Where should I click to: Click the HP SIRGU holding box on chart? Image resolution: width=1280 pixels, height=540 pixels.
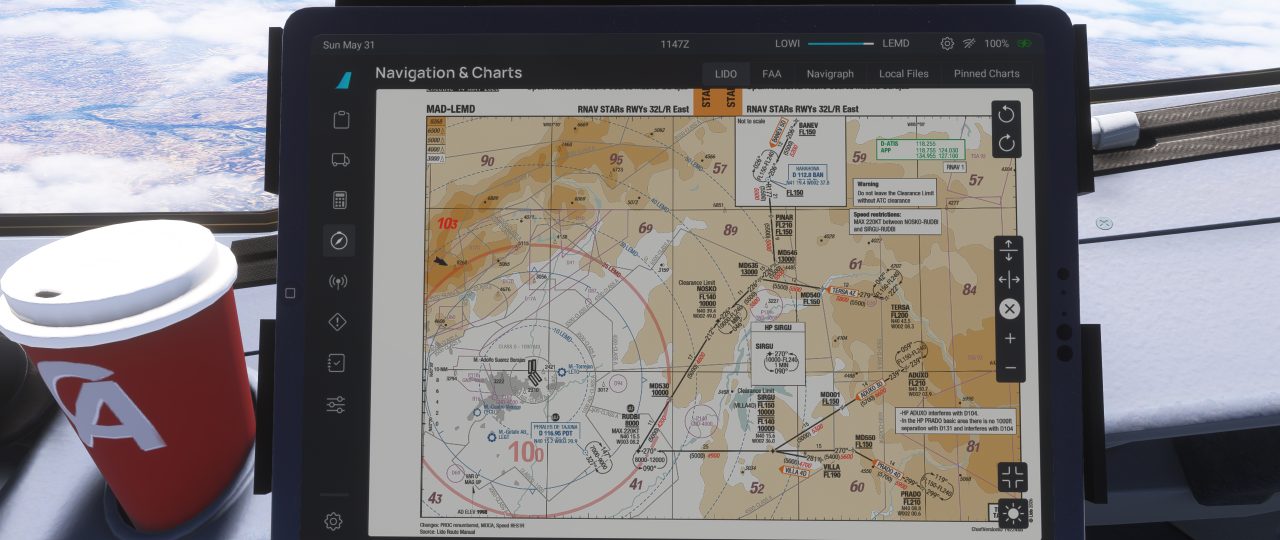(777, 355)
